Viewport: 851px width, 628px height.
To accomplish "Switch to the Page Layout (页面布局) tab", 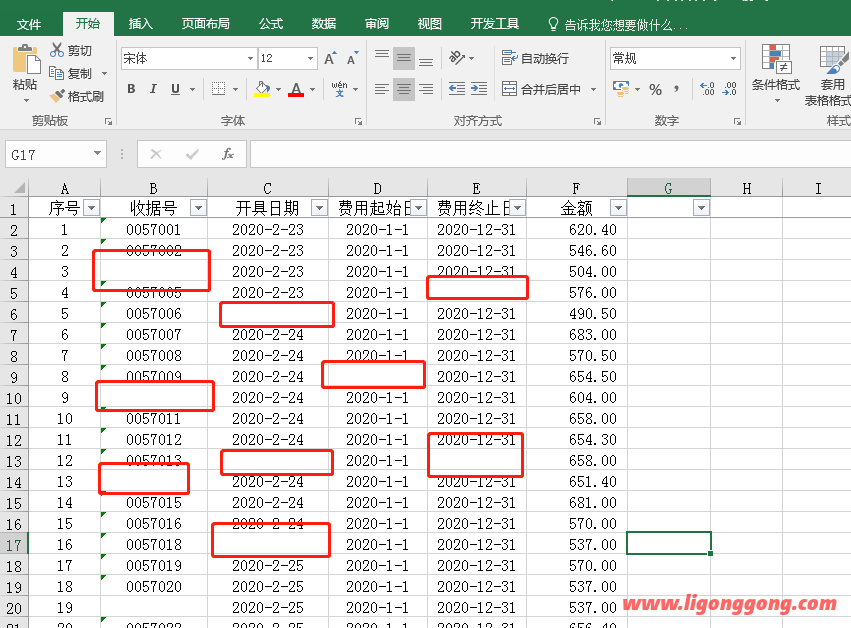I will (x=206, y=24).
